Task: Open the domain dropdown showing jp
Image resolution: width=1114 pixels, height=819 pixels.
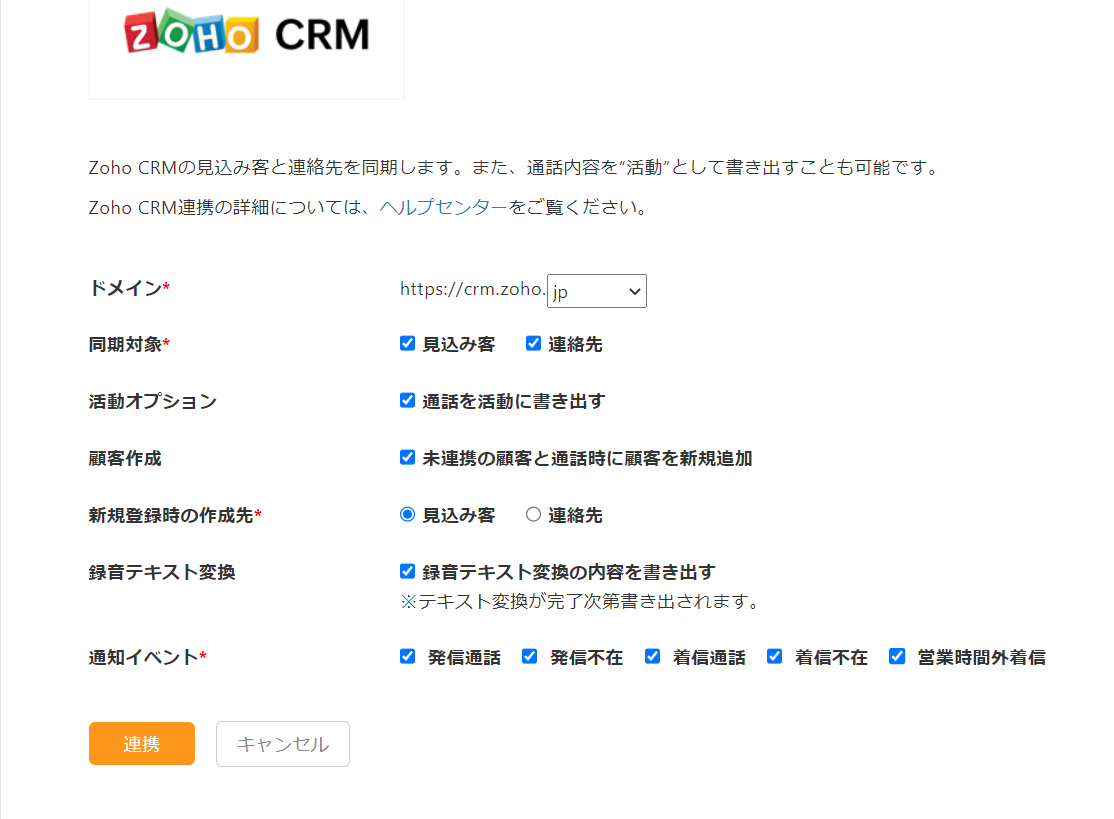Action: point(597,291)
